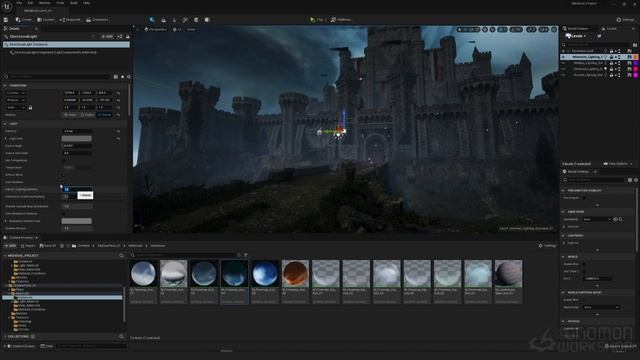Toggle the Scale lock icon
Image resolution: width=640 pixels, height=360 pixels.
[30, 107]
